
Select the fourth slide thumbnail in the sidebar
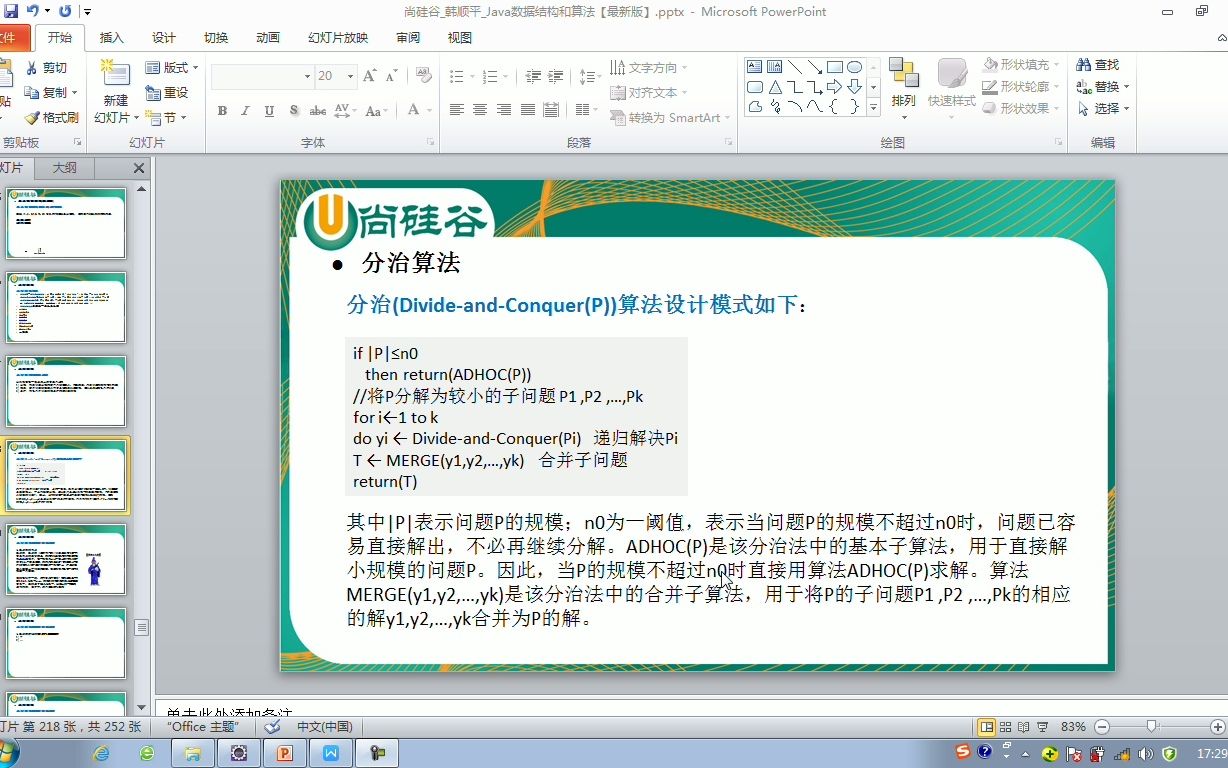tap(66, 477)
